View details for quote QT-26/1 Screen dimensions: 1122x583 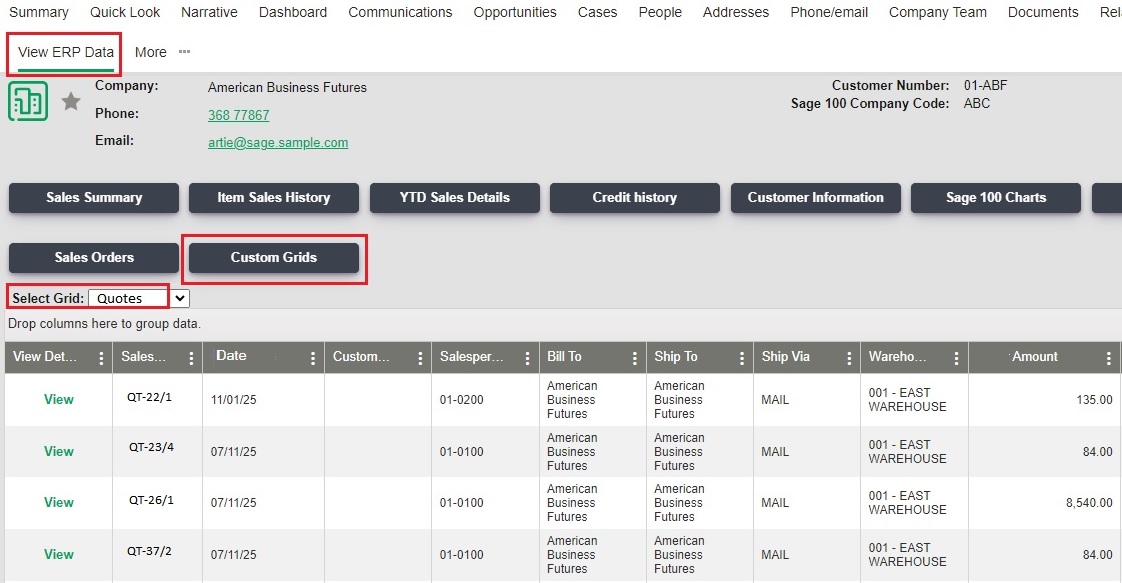(59, 503)
